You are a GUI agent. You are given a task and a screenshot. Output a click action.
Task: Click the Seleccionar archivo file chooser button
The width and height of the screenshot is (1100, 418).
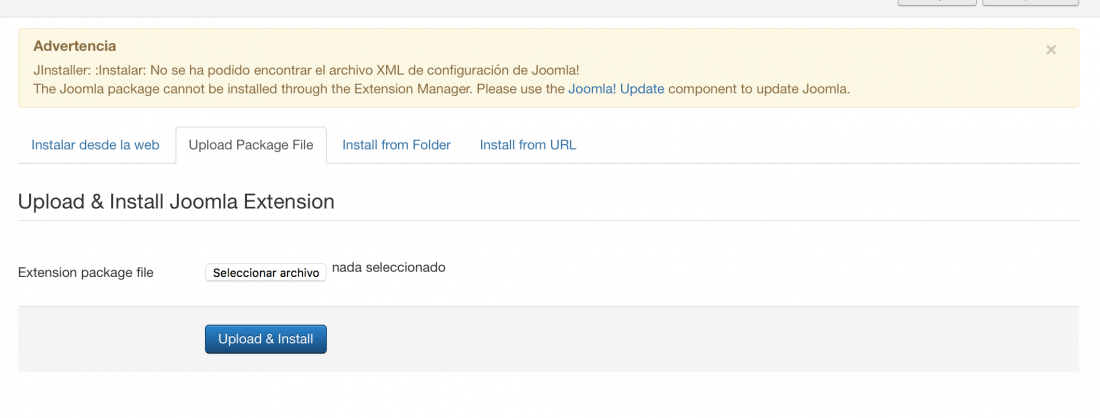point(266,273)
